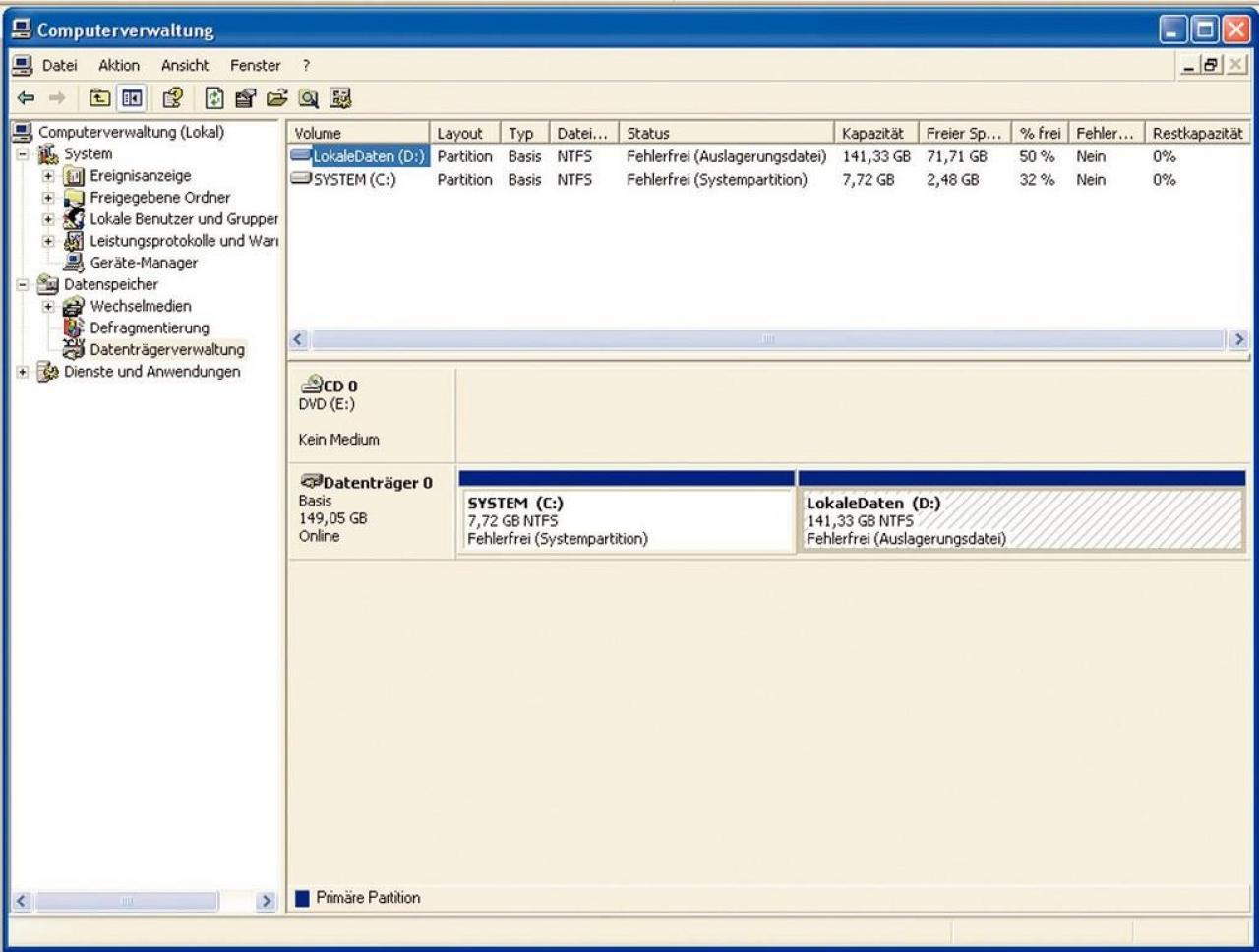
Task: Click the Back arrow toolbar button
Action: coord(27,97)
